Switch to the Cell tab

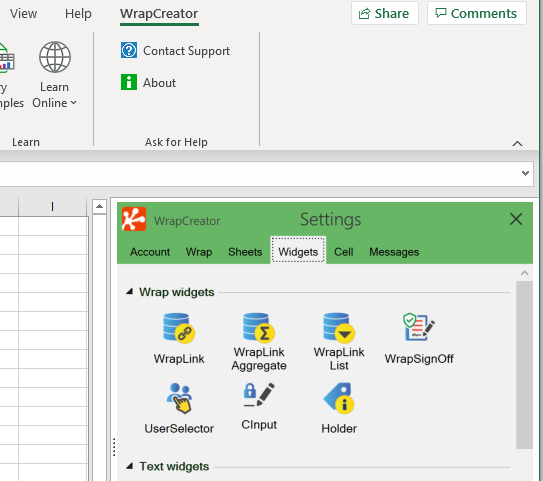coord(344,252)
